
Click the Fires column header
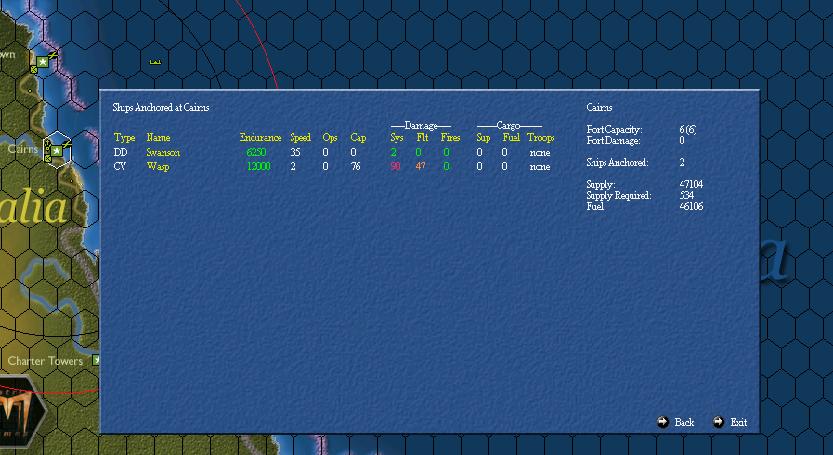click(x=450, y=138)
